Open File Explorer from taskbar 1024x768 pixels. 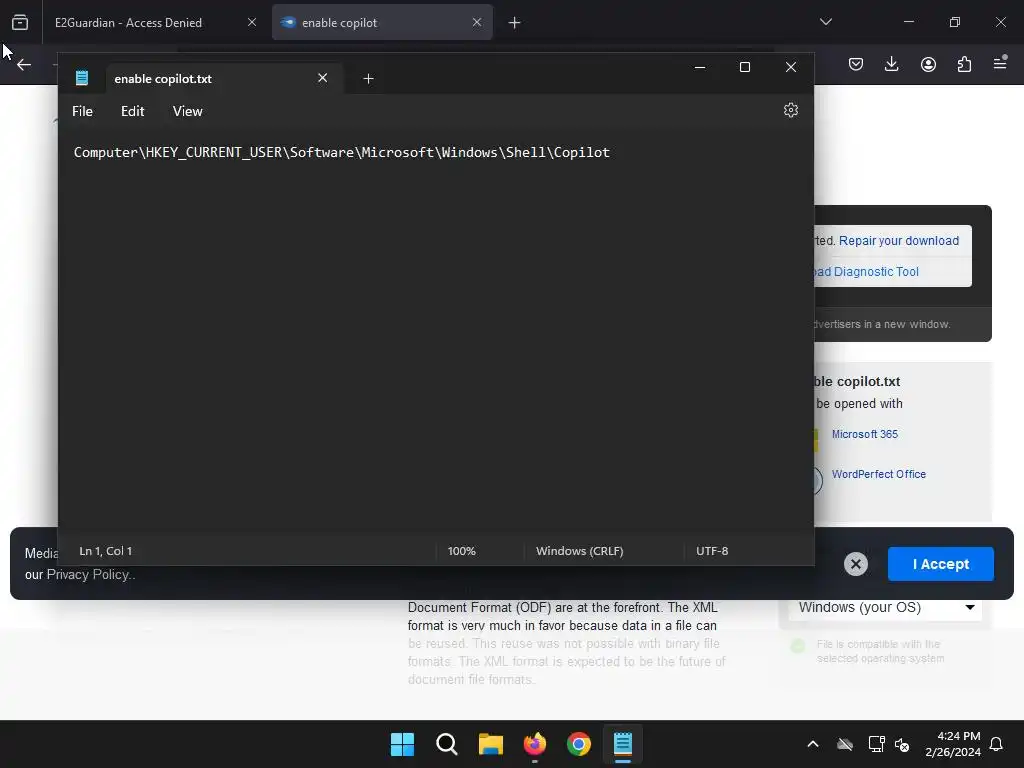point(490,744)
